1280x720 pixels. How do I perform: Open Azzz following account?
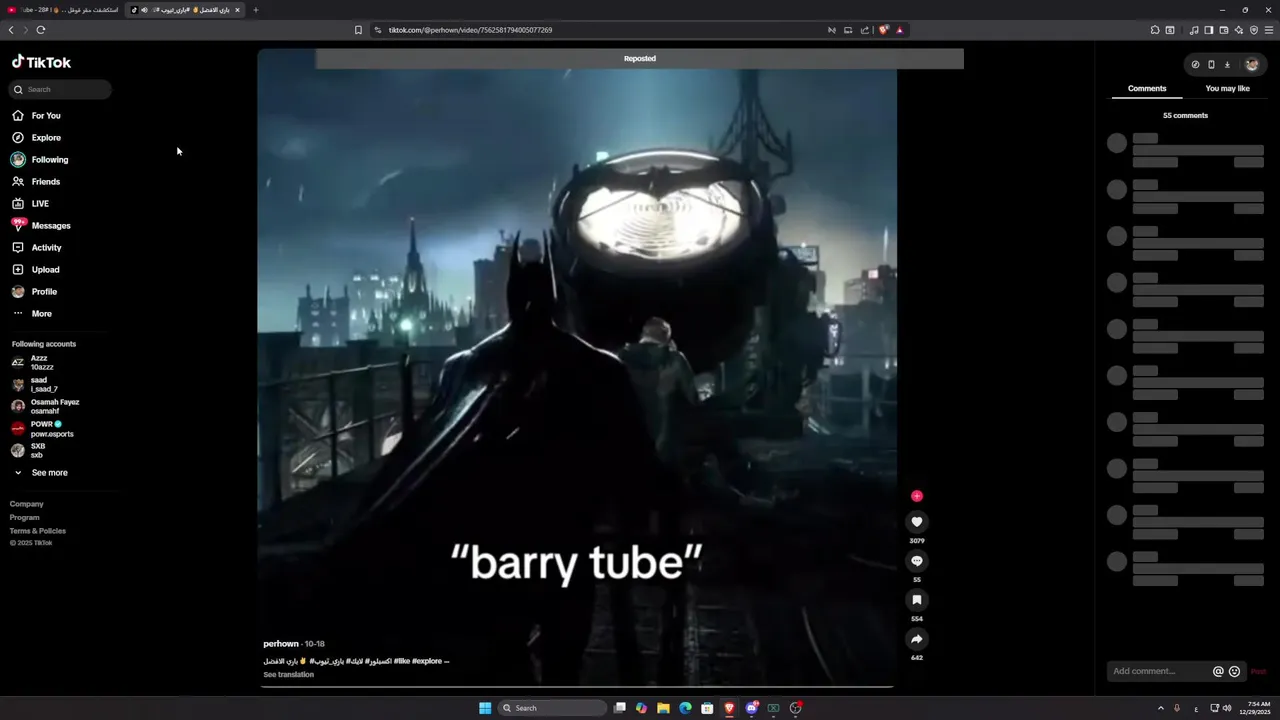(33, 363)
